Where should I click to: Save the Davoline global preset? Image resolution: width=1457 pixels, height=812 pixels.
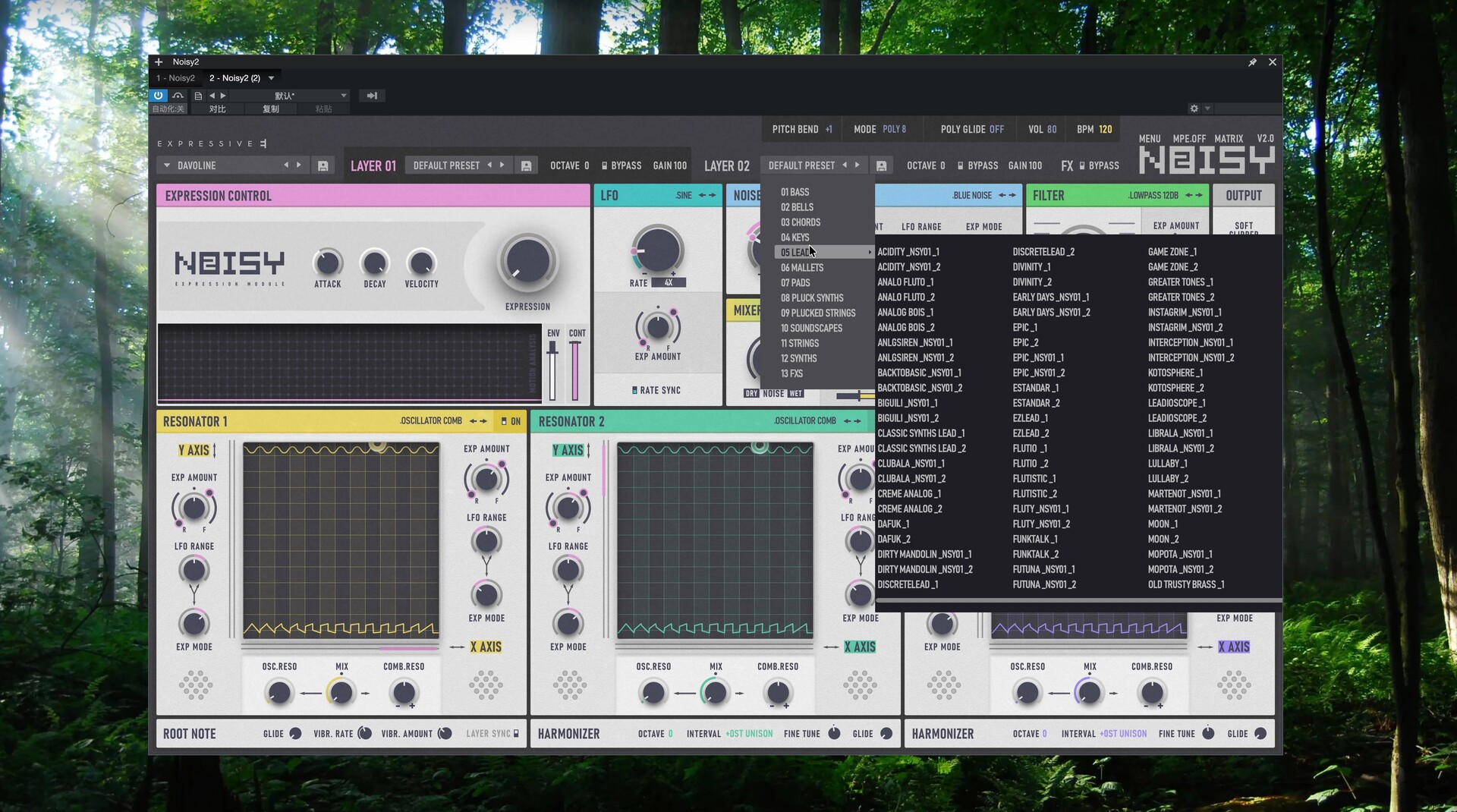[323, 165]
